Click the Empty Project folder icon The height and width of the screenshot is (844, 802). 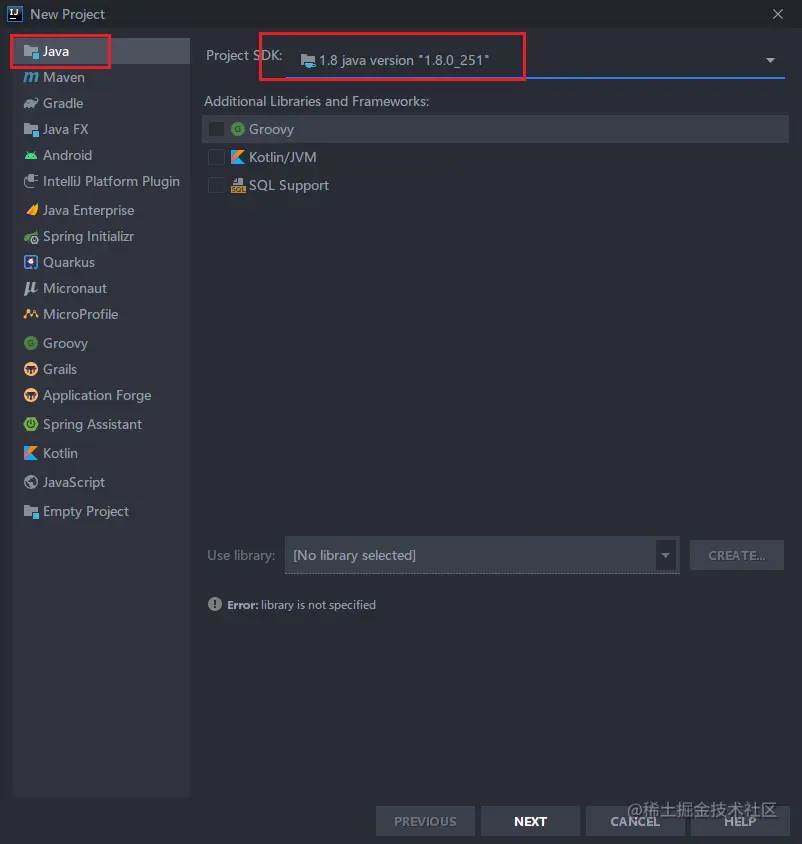tap(31, 511)
